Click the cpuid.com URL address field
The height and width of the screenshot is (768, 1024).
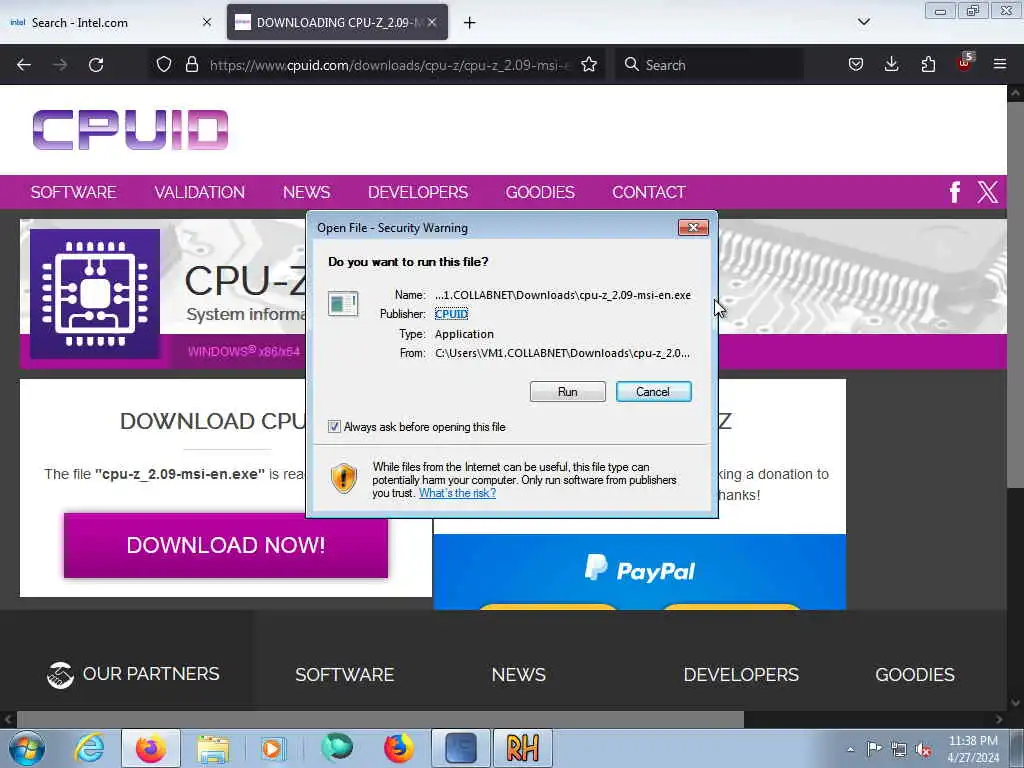pyautogui.click(x=390, y=65)
